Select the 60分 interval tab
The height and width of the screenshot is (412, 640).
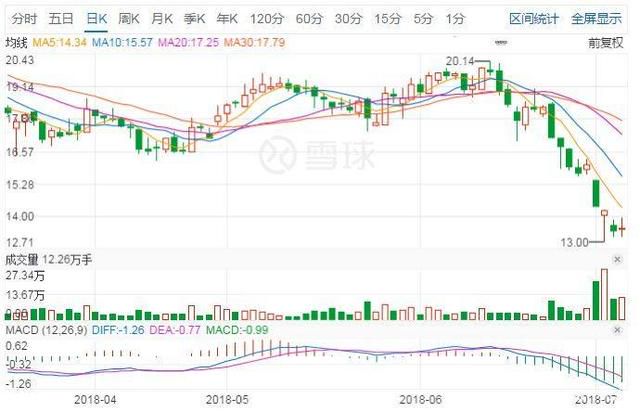coord(309,18)
